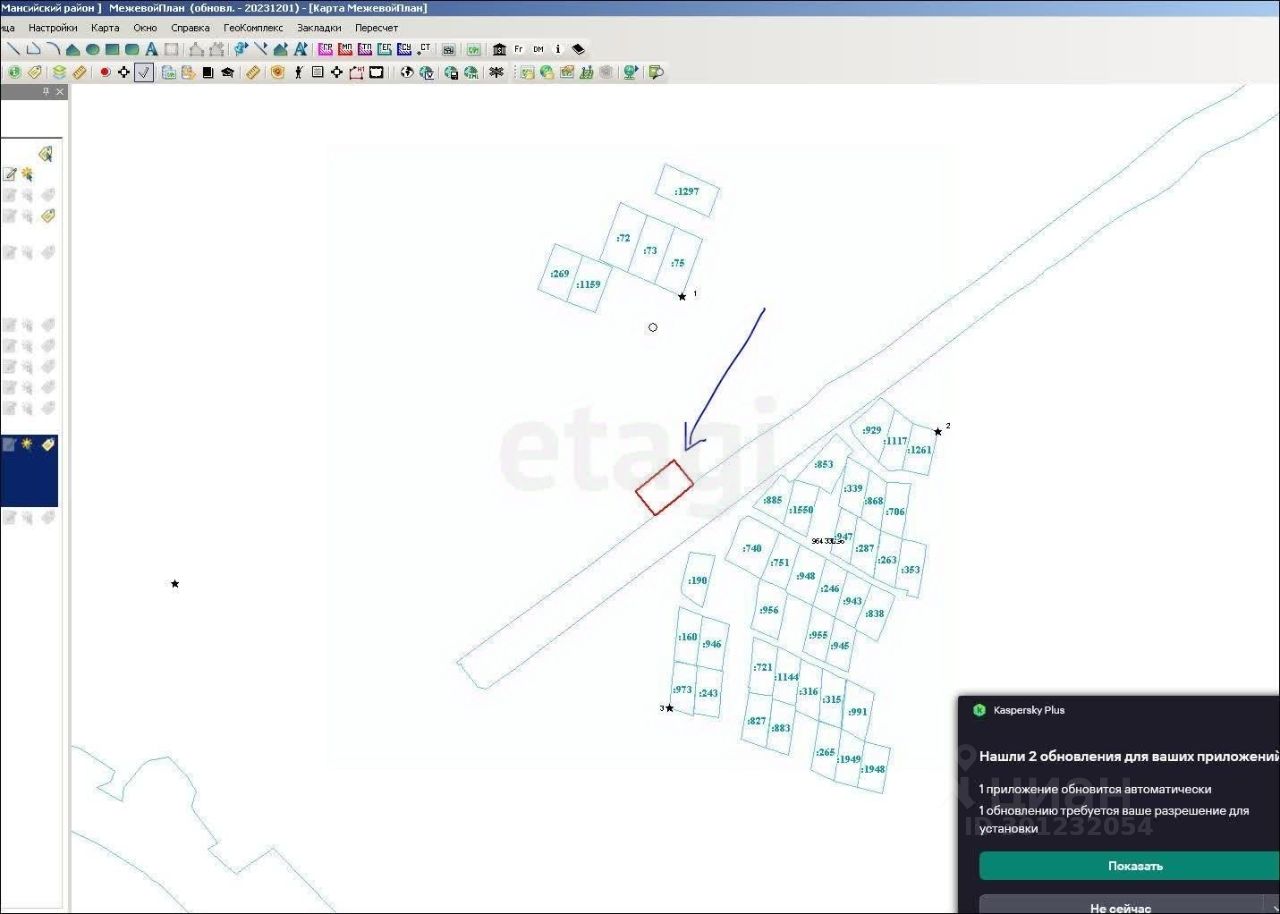Click the map search magnifier icon
The width and height of the screenshot is (1280, 914).
tap(655, 72)
